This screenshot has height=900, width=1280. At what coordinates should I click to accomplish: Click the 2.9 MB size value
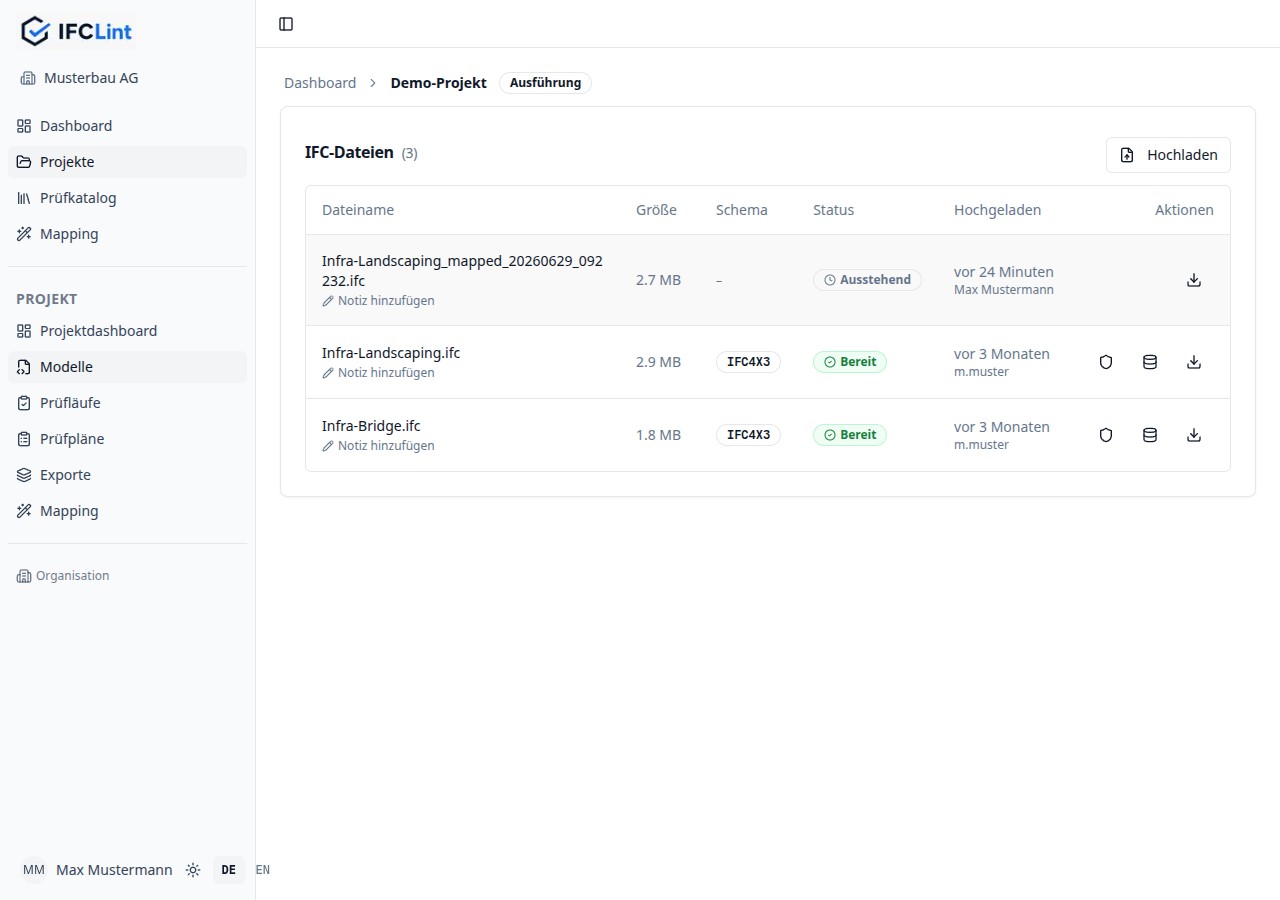coord(658,362)
